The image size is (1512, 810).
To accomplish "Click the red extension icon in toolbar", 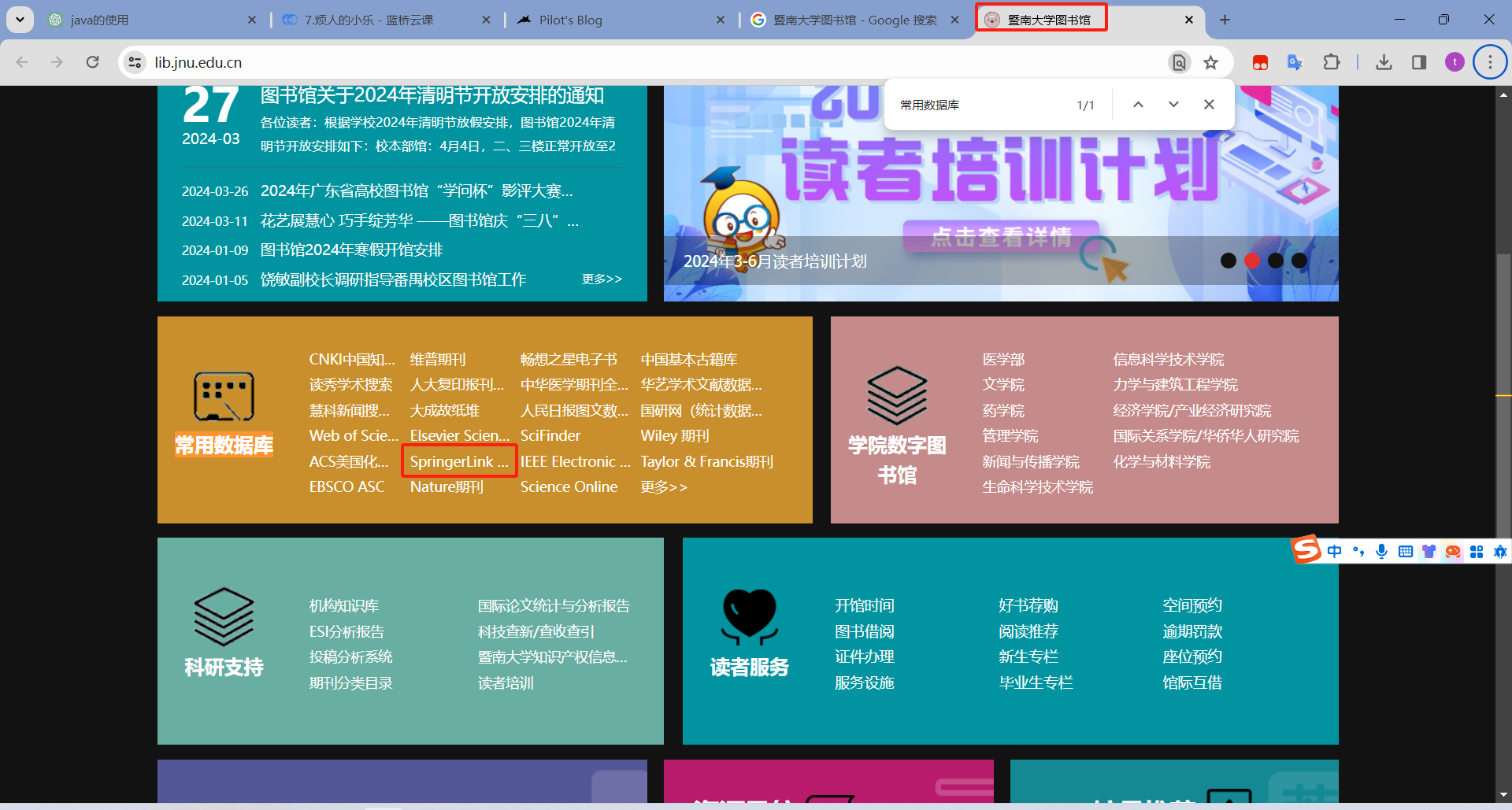I will 1260,62.
